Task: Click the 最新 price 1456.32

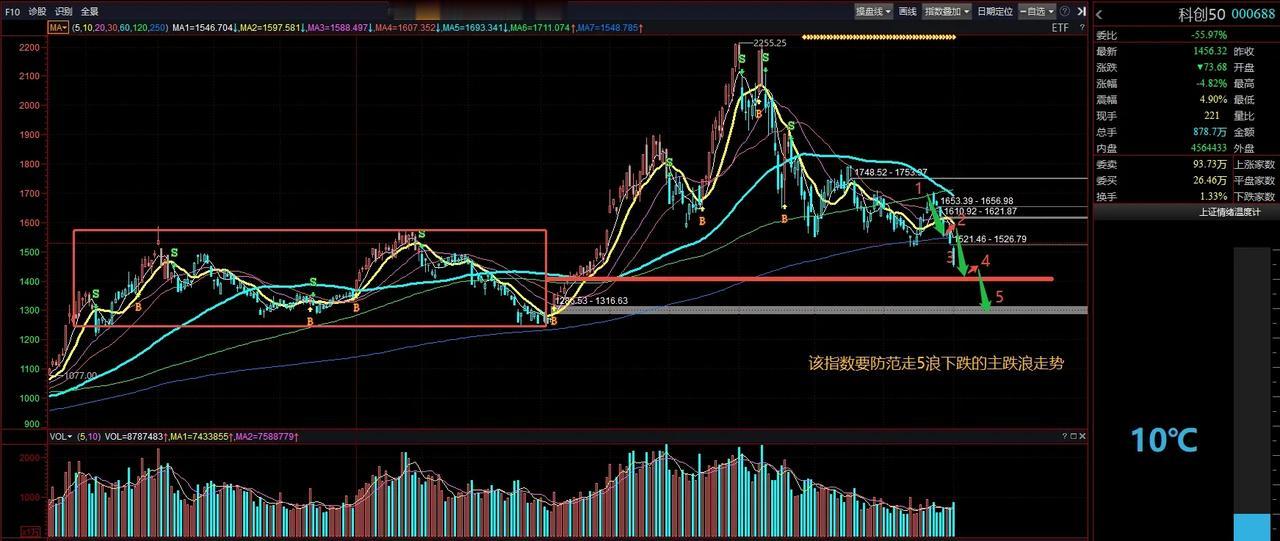Action: coord(1210,51)
